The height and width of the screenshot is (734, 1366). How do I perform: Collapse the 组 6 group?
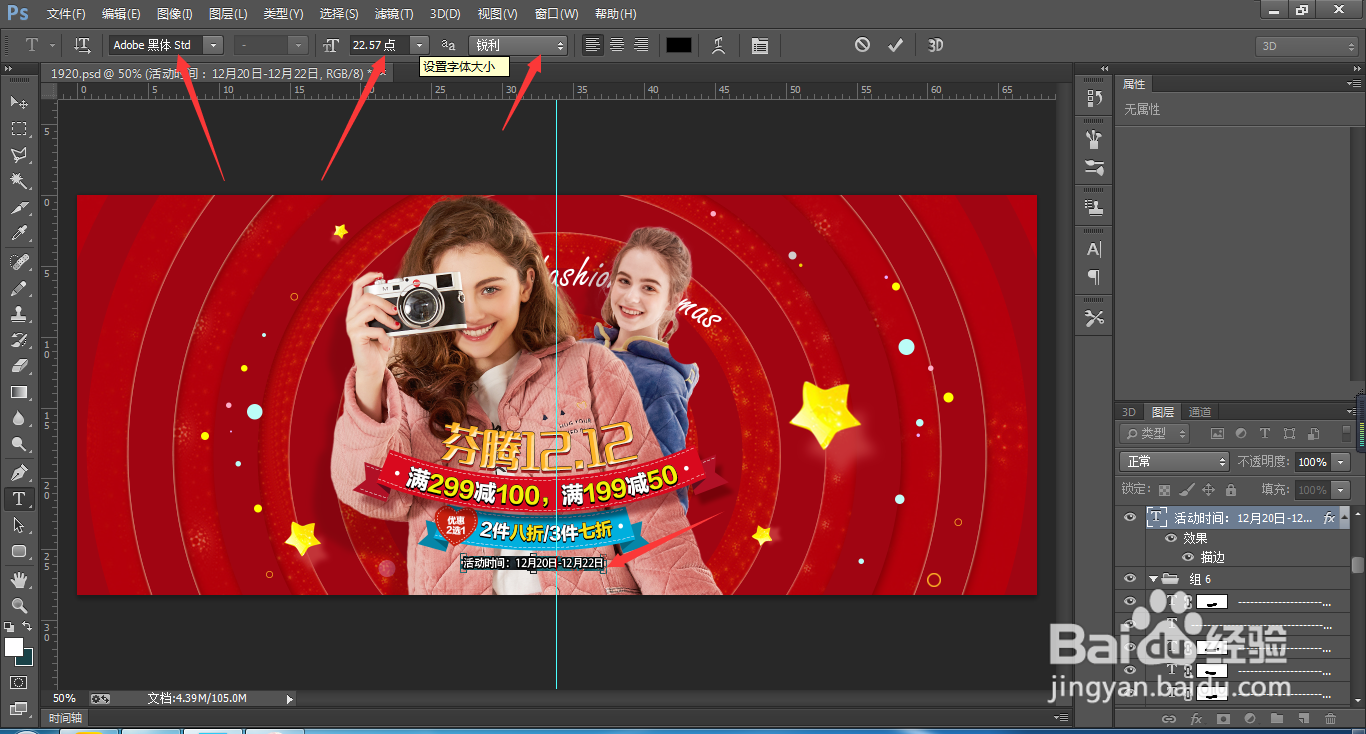pyautogui.click(x=1153, y=579)
